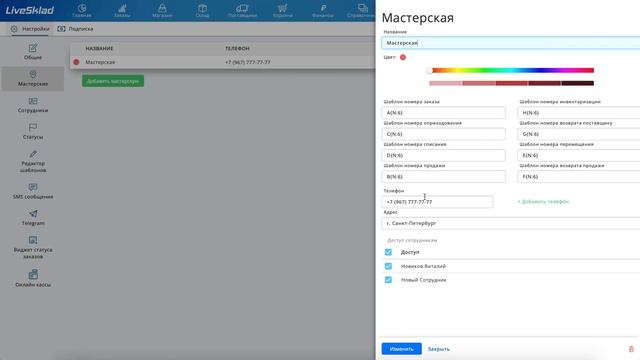Screen dimensions: 640x360
Task: Open Онлайн кассы section in sidebar
Action: (x=33, y=278)
